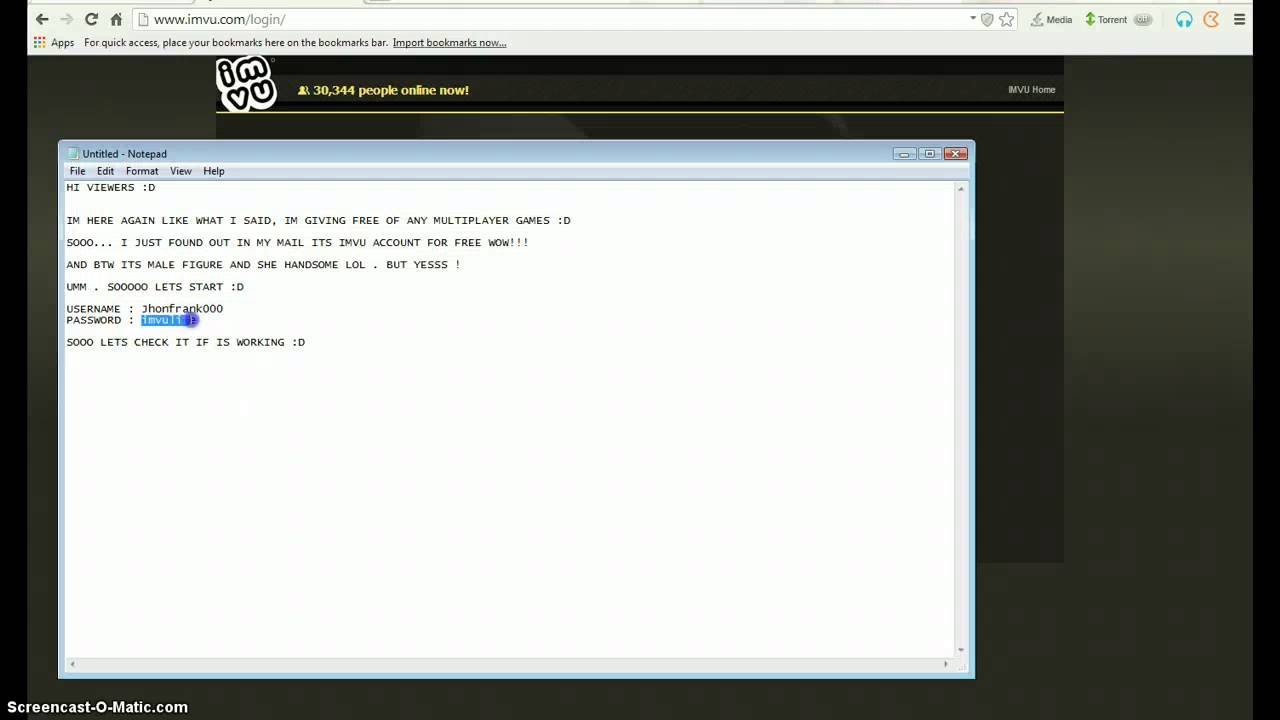Maximize the Notepad window
The height and width of the screenshot is (720, 1280).
point(929,153)
